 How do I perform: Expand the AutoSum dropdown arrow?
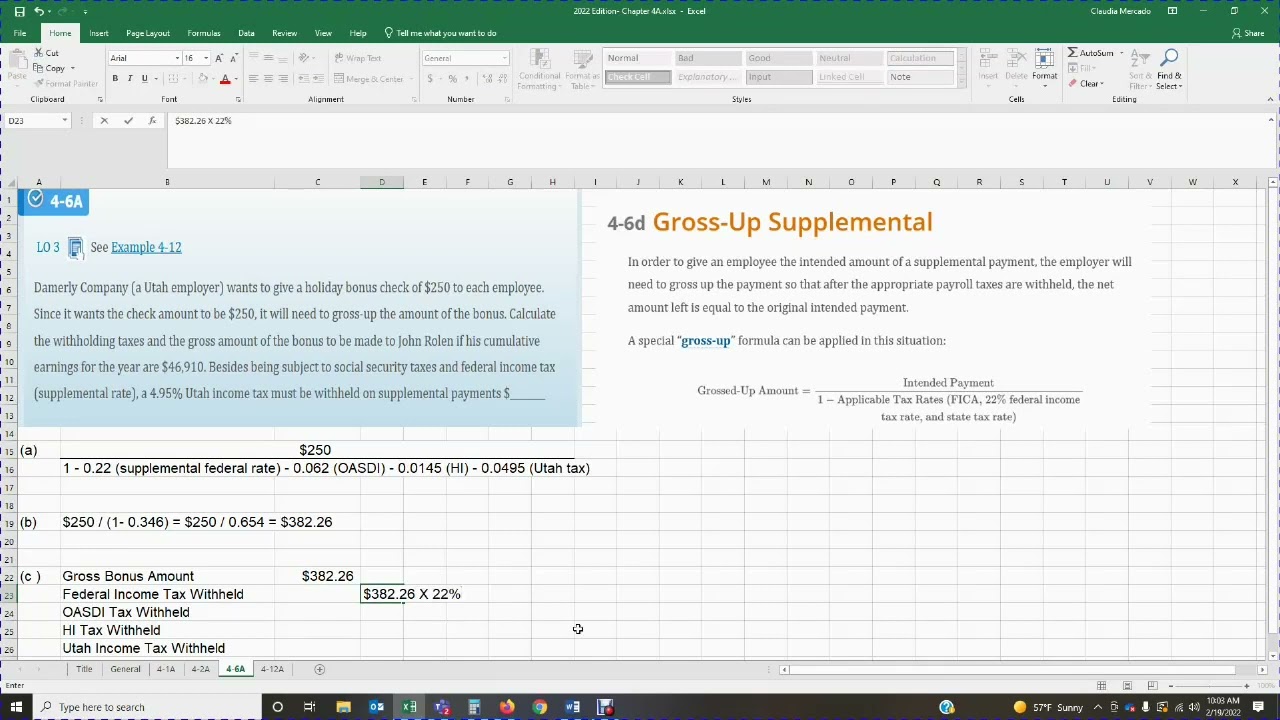tap(1121, 53)
